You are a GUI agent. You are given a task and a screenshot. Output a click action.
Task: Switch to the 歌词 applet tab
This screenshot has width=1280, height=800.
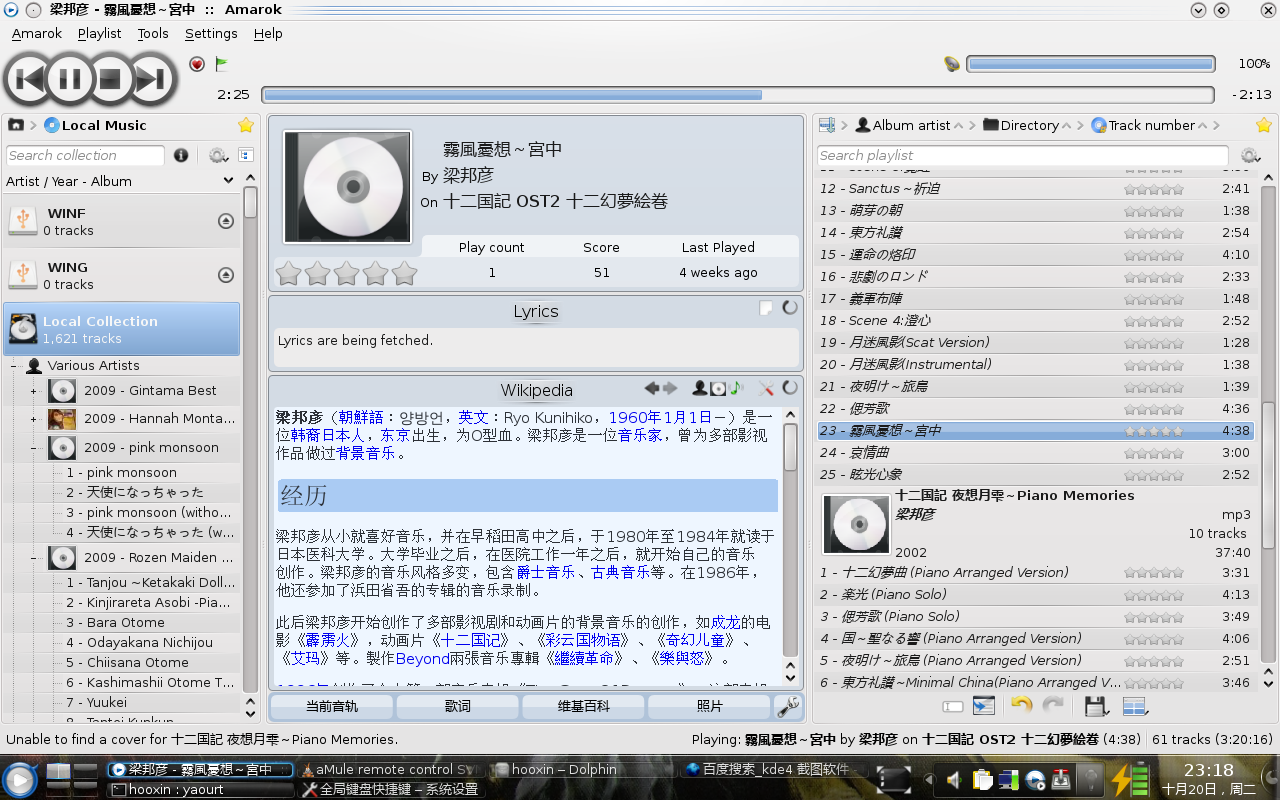(x=458, y=706)
